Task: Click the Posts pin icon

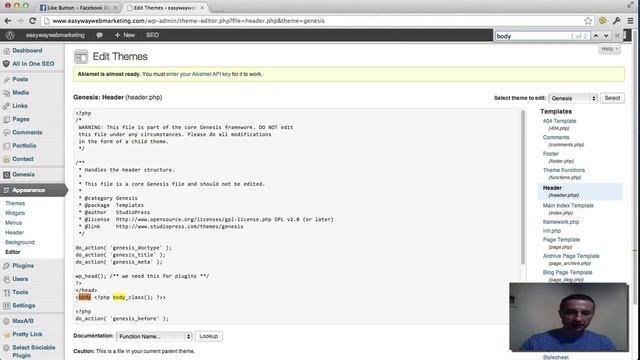Action: (6, 79)
